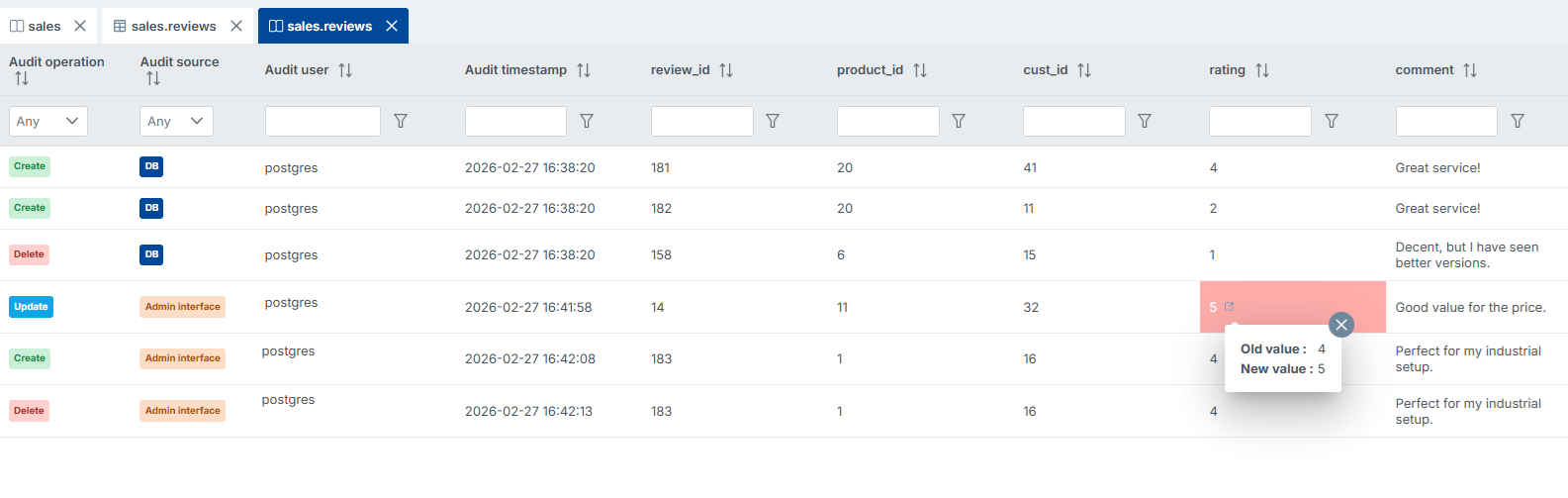Close the sales tab
Viewport: 1568px width, 498px height.
point(80,26)
